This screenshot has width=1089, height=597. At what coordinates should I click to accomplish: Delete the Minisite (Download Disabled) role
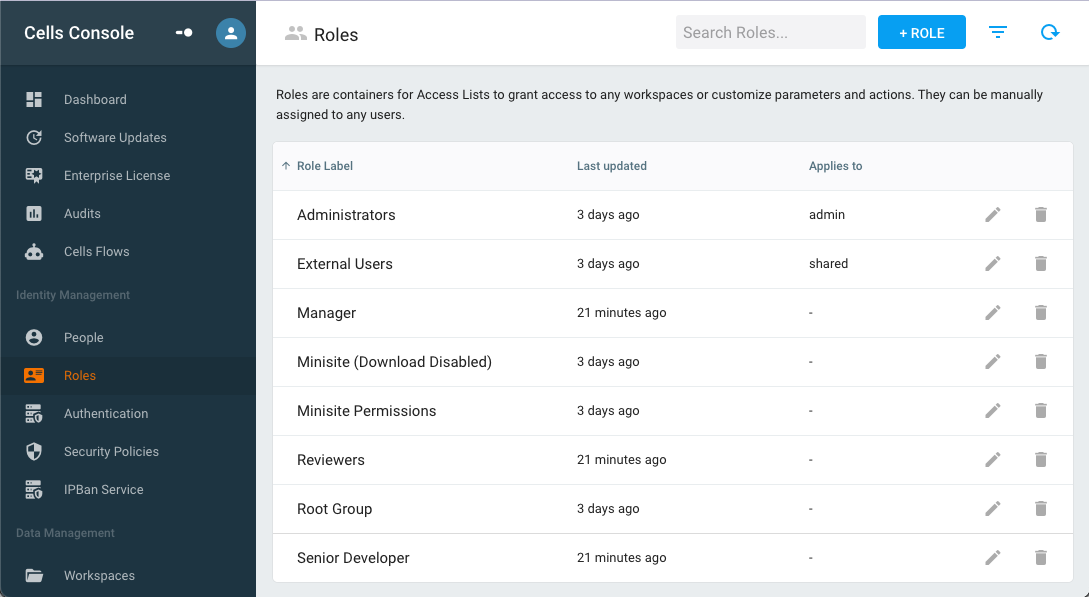tap(1040, 362)
